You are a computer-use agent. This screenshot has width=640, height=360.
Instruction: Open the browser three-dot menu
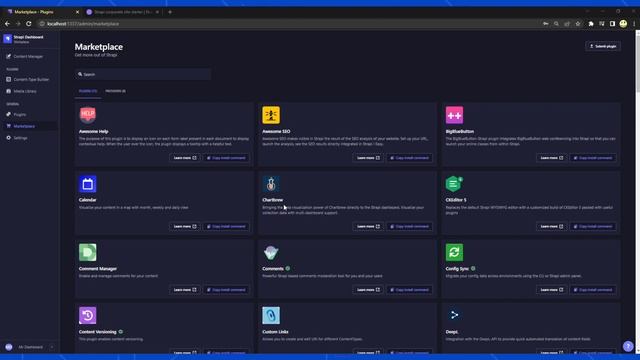(634, 24)
